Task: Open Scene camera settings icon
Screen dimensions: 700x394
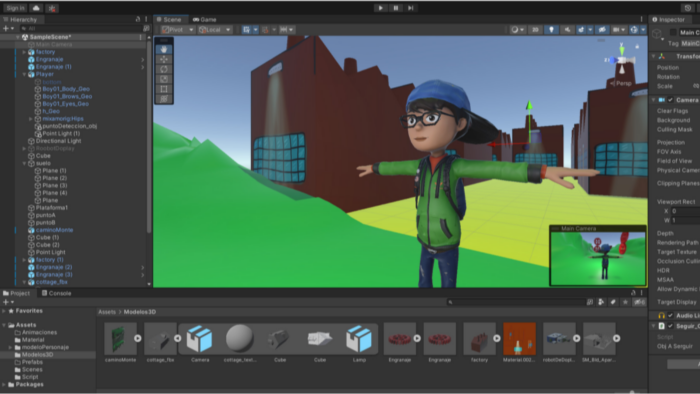Action: (x=616, y=30)
